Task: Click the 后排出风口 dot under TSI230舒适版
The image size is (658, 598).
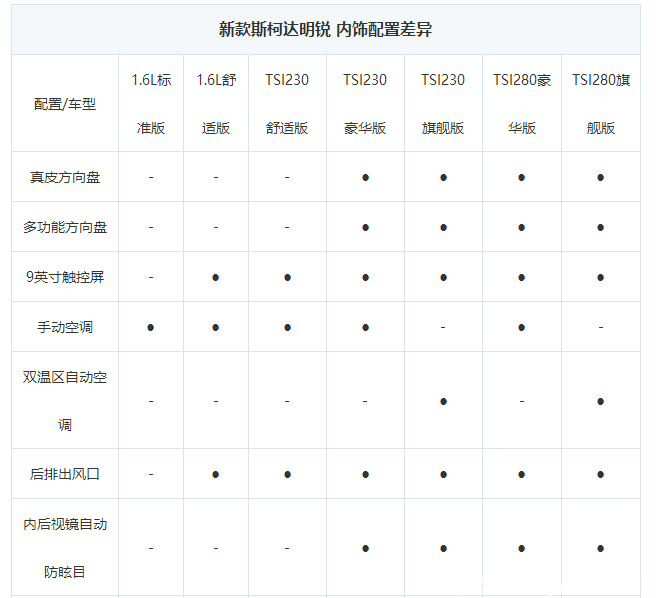Action: 287,474
